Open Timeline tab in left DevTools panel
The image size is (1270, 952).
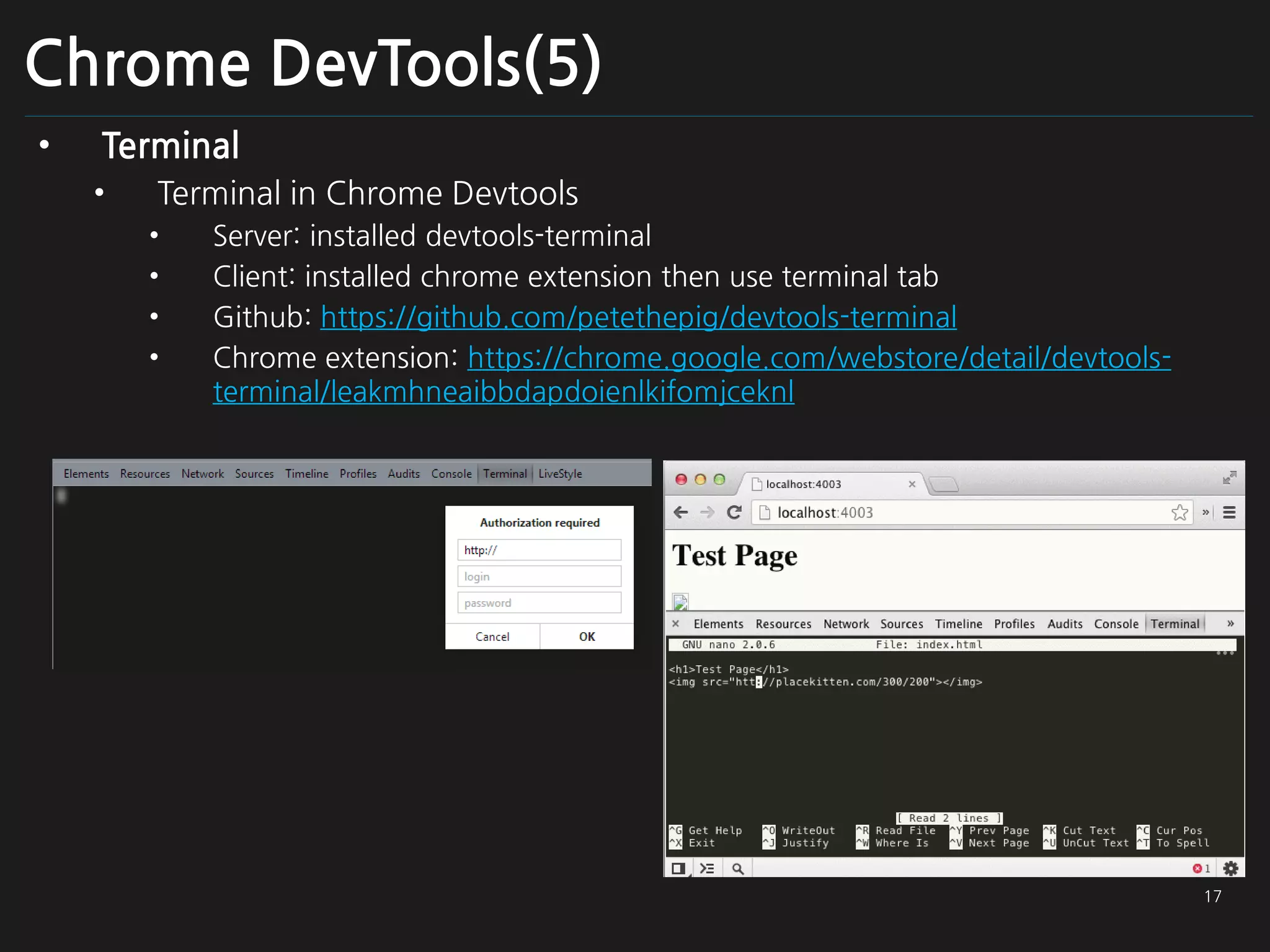pyautogui.click(x=306, y=474)
